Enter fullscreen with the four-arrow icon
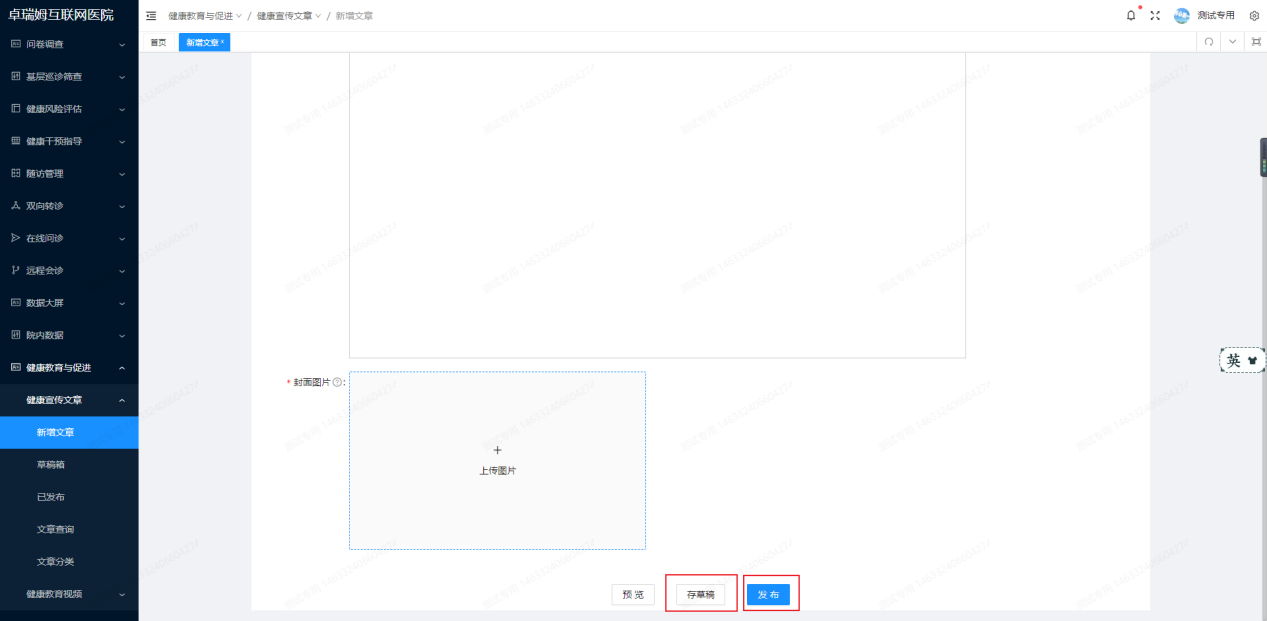Screen dimensions: 1267x621 [x=1155, y=16]
